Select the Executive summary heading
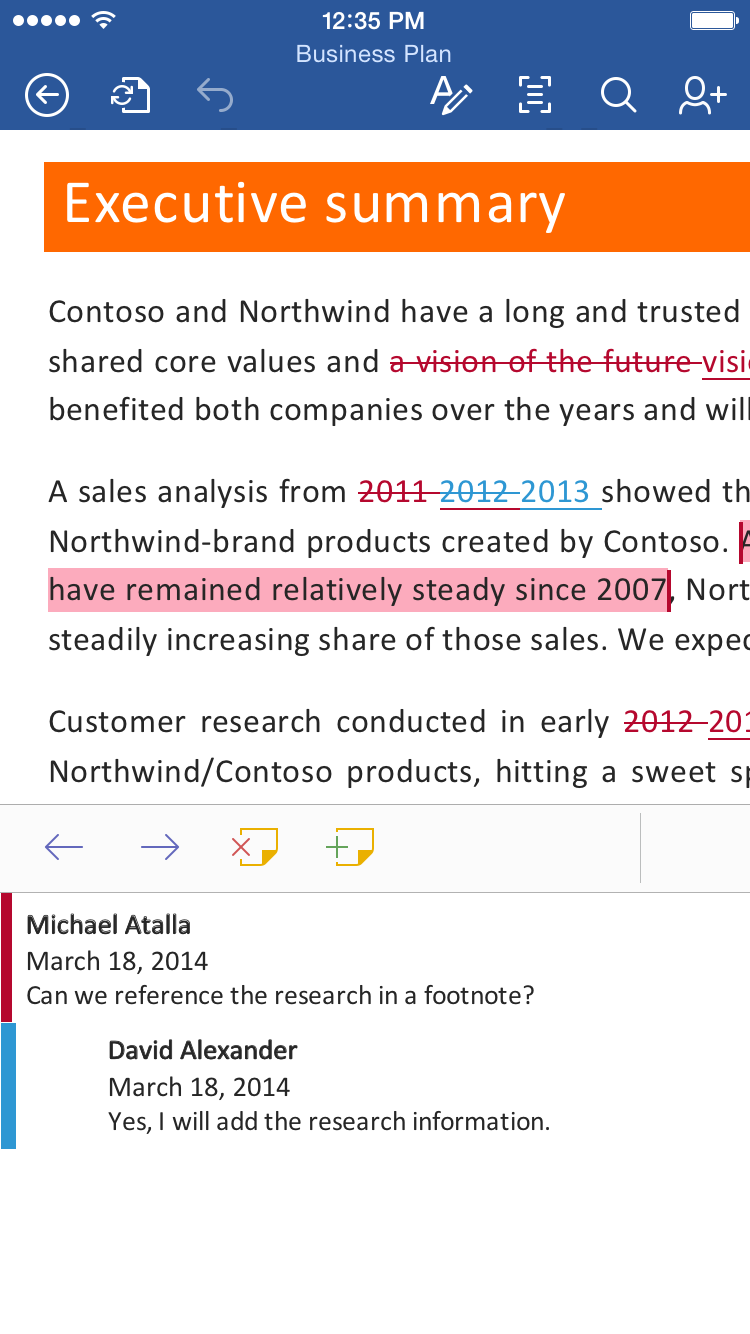This screenshot has height=1334, width=750. click(315, 204)
